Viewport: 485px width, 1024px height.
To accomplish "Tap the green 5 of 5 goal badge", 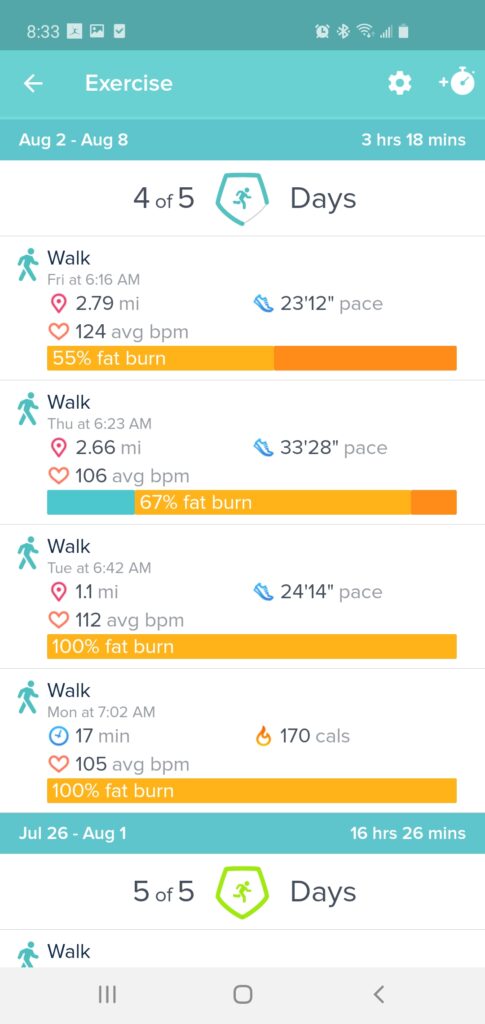I will pyautogui.click(x=242, y=892).
